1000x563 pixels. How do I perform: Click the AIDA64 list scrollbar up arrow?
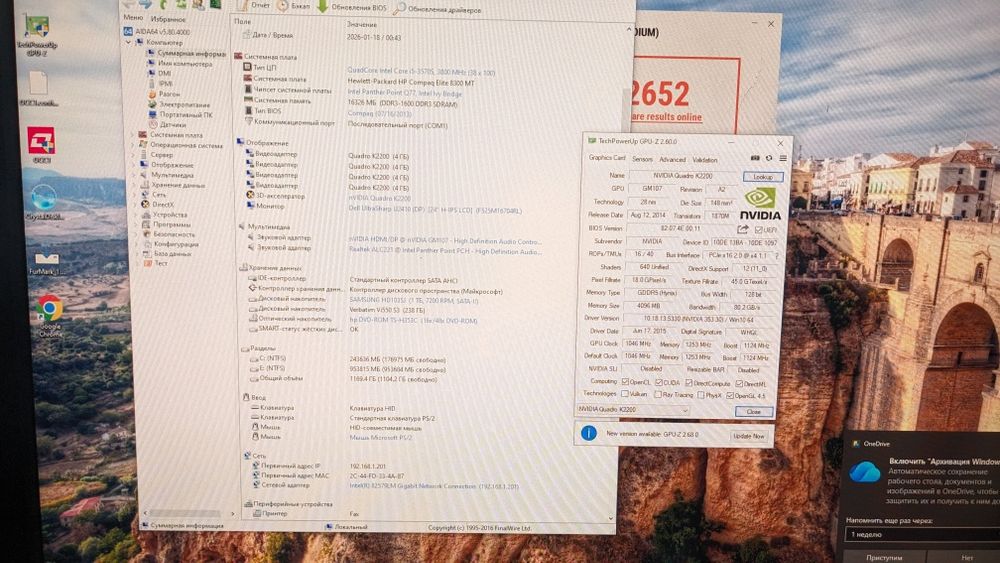pos(628,30)
